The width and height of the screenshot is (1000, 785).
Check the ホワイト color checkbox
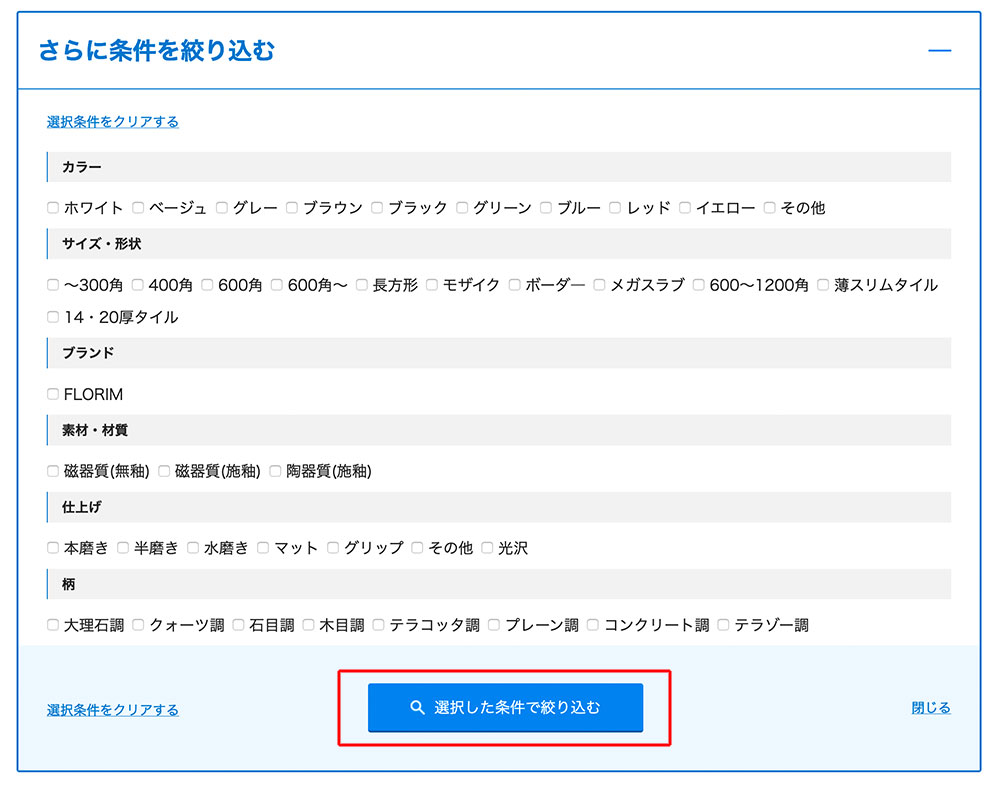[53, 208]
